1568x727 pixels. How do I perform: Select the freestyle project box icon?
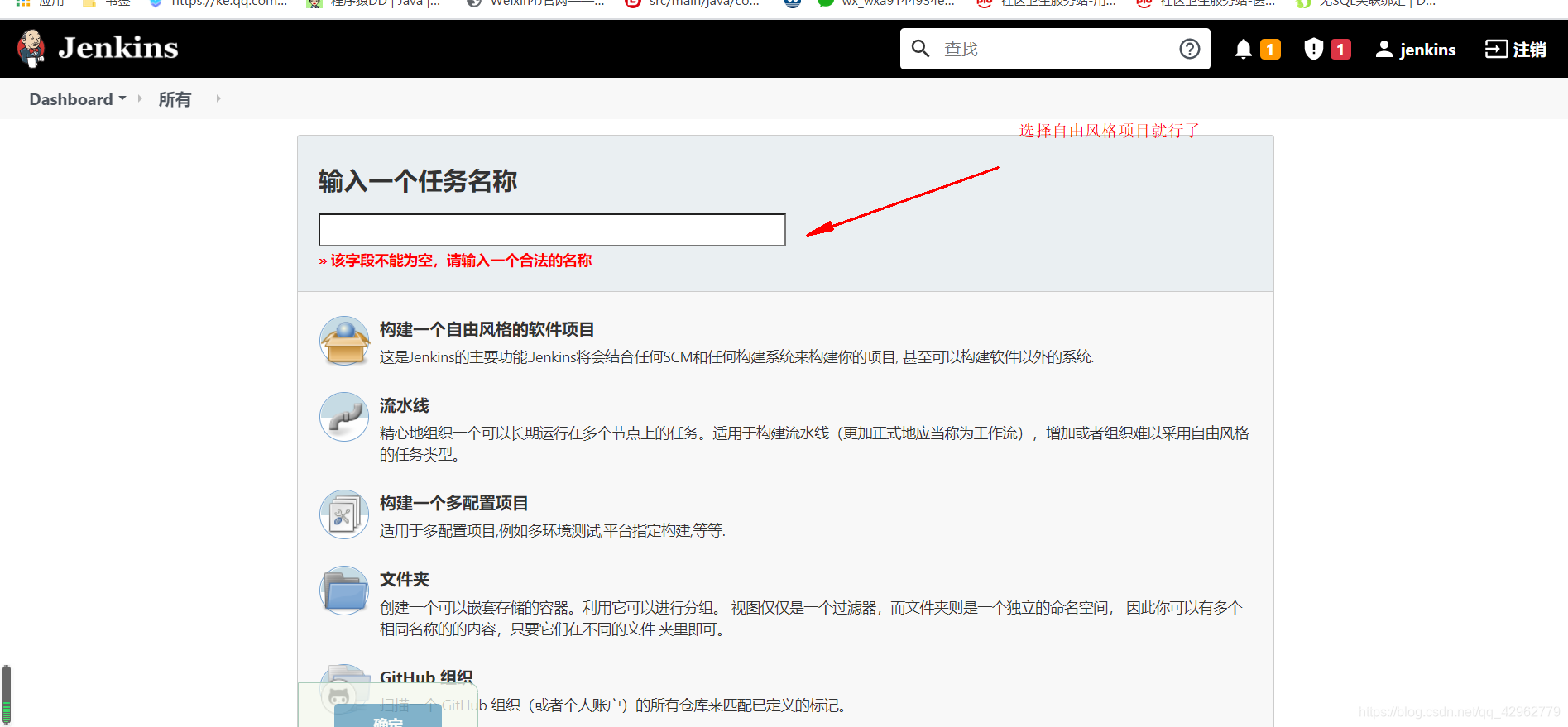[344, 341]
